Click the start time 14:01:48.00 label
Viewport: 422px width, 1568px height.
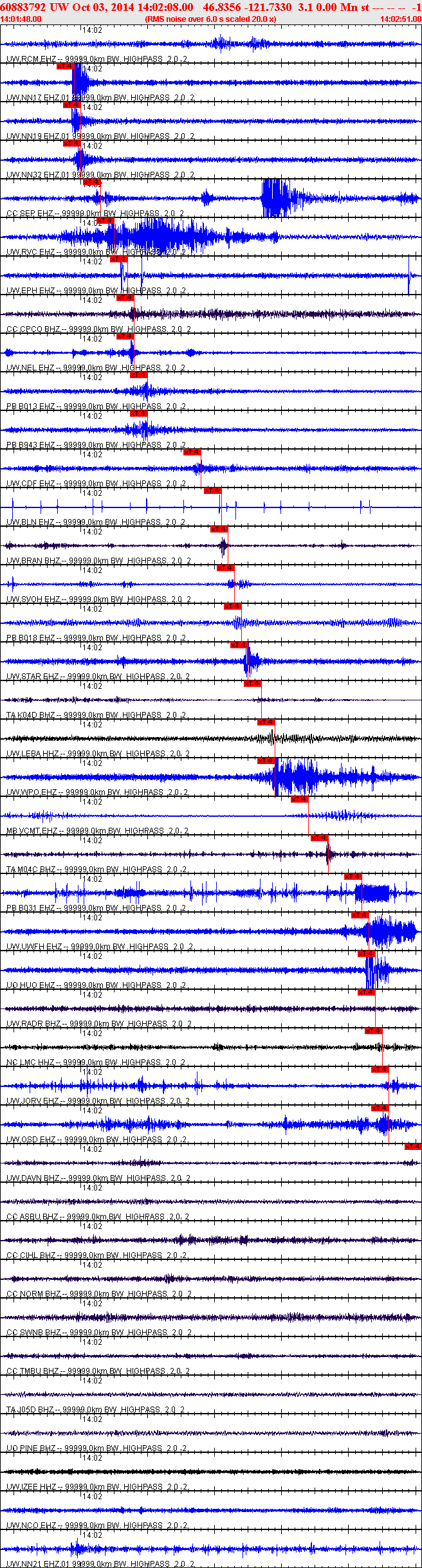(21, 19)
